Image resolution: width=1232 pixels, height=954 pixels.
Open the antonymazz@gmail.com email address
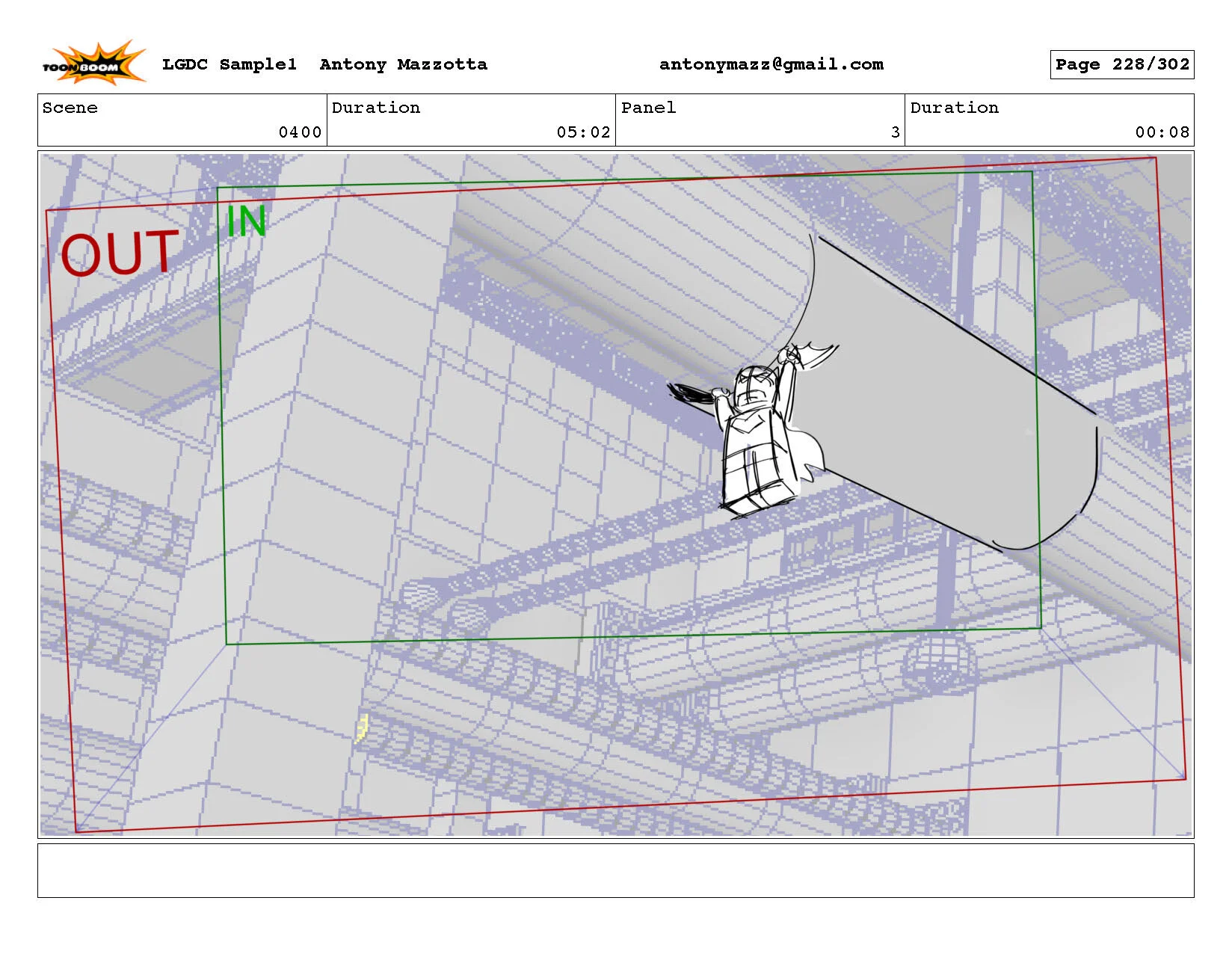(771, 65)
